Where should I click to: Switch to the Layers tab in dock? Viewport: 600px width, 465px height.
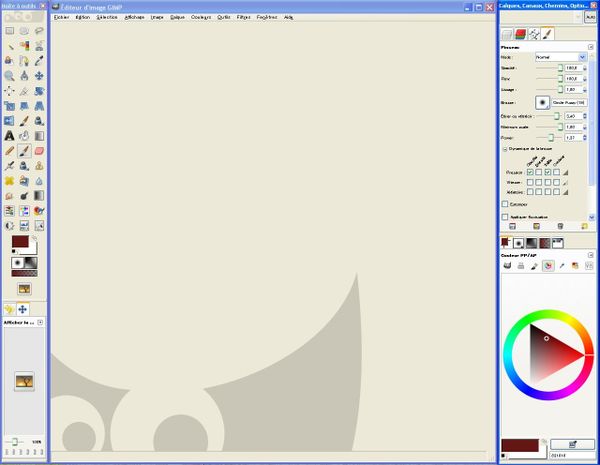(507, 34)
